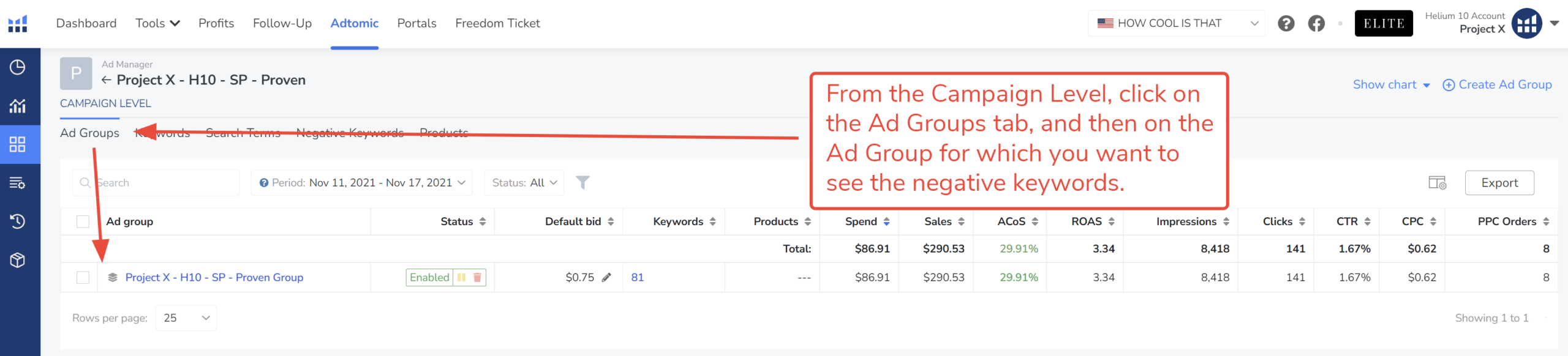Open Project X - H10 - SP - Proven Group link
The image size is (1568, 356).
pyautogui.click(x=214, y=278)
